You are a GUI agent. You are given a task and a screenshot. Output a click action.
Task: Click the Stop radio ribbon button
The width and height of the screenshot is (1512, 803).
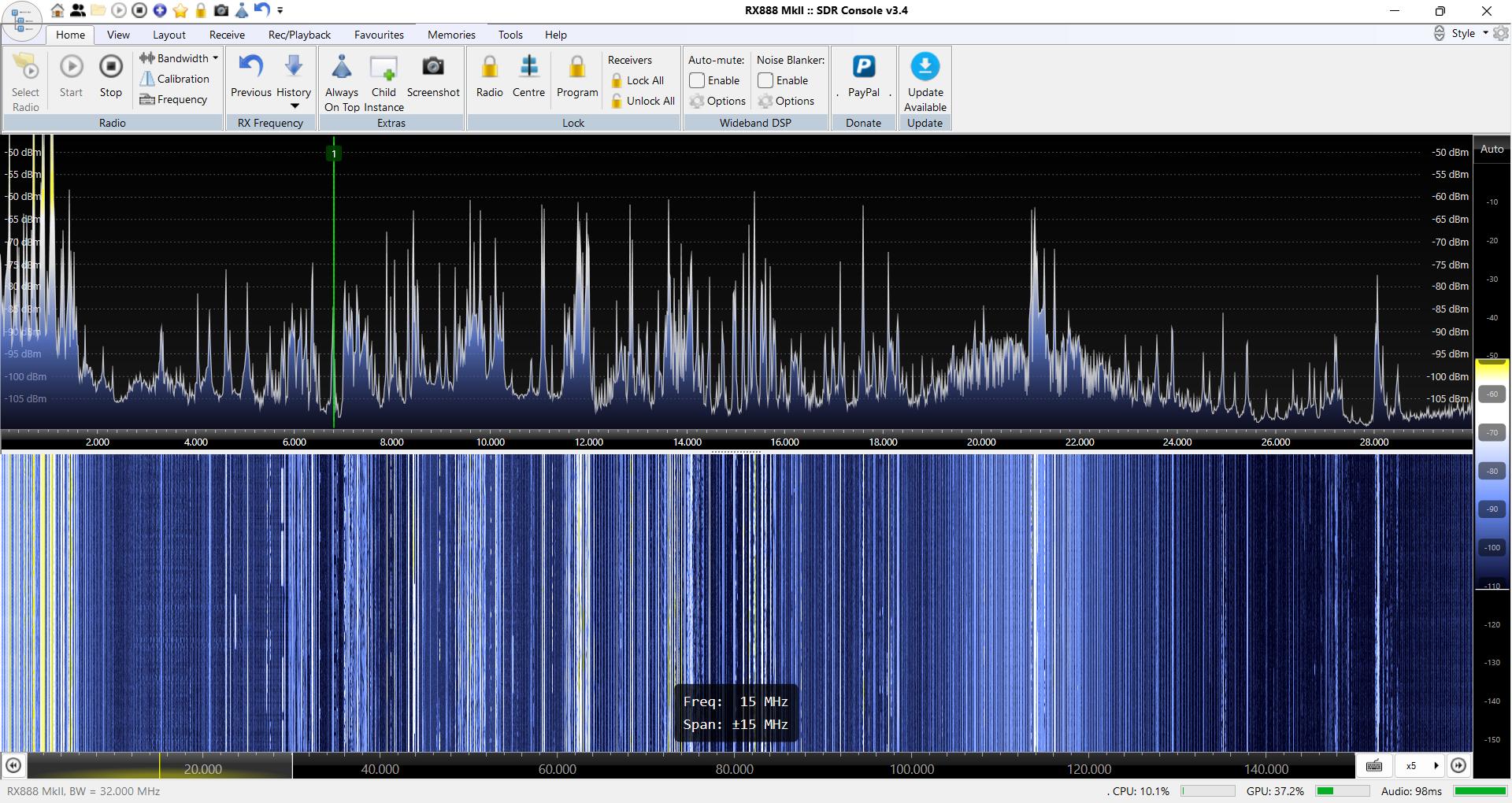(x=111, y=76)
